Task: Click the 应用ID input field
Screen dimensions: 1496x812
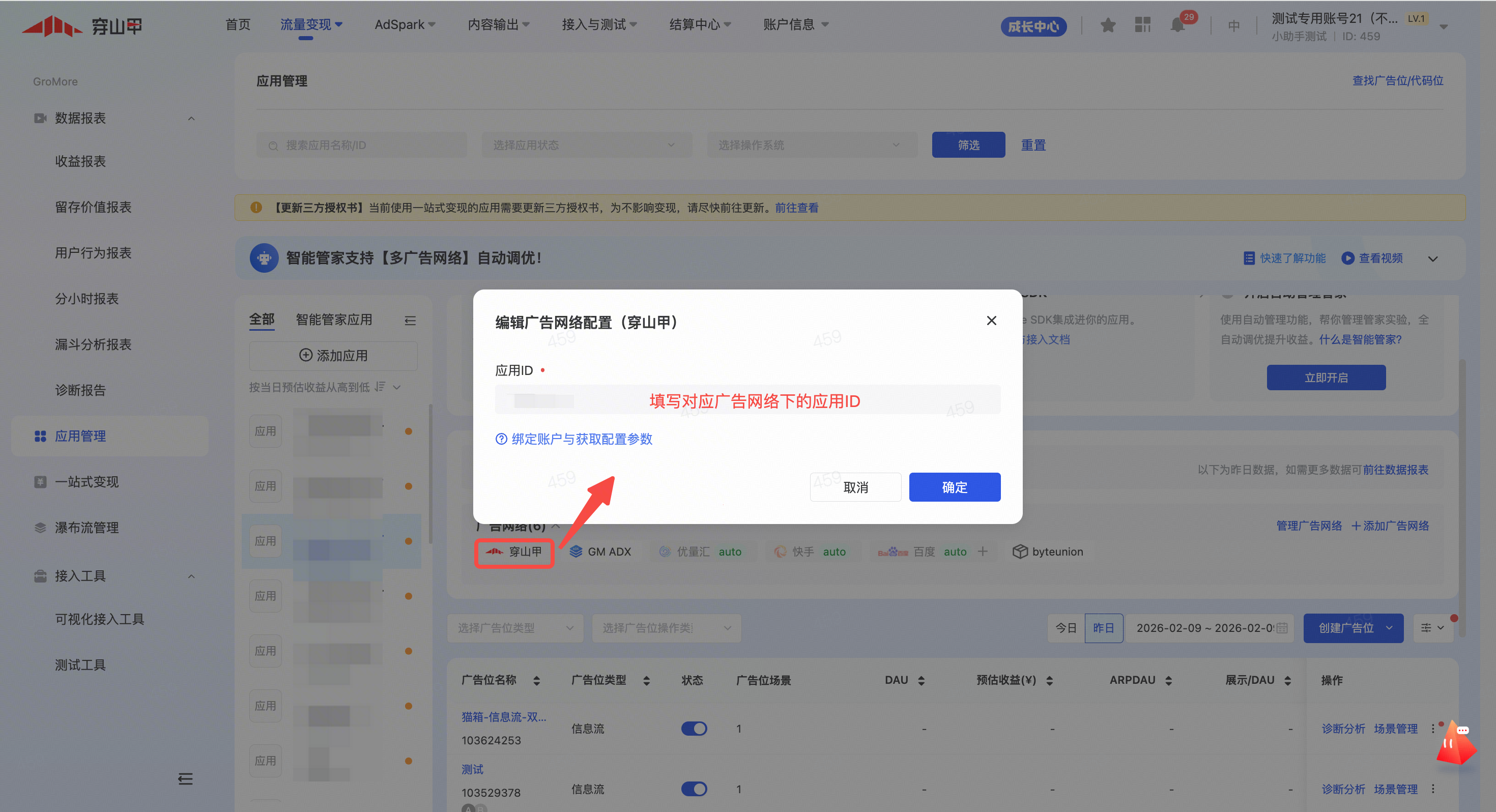Action: click(x=747, y=400)
